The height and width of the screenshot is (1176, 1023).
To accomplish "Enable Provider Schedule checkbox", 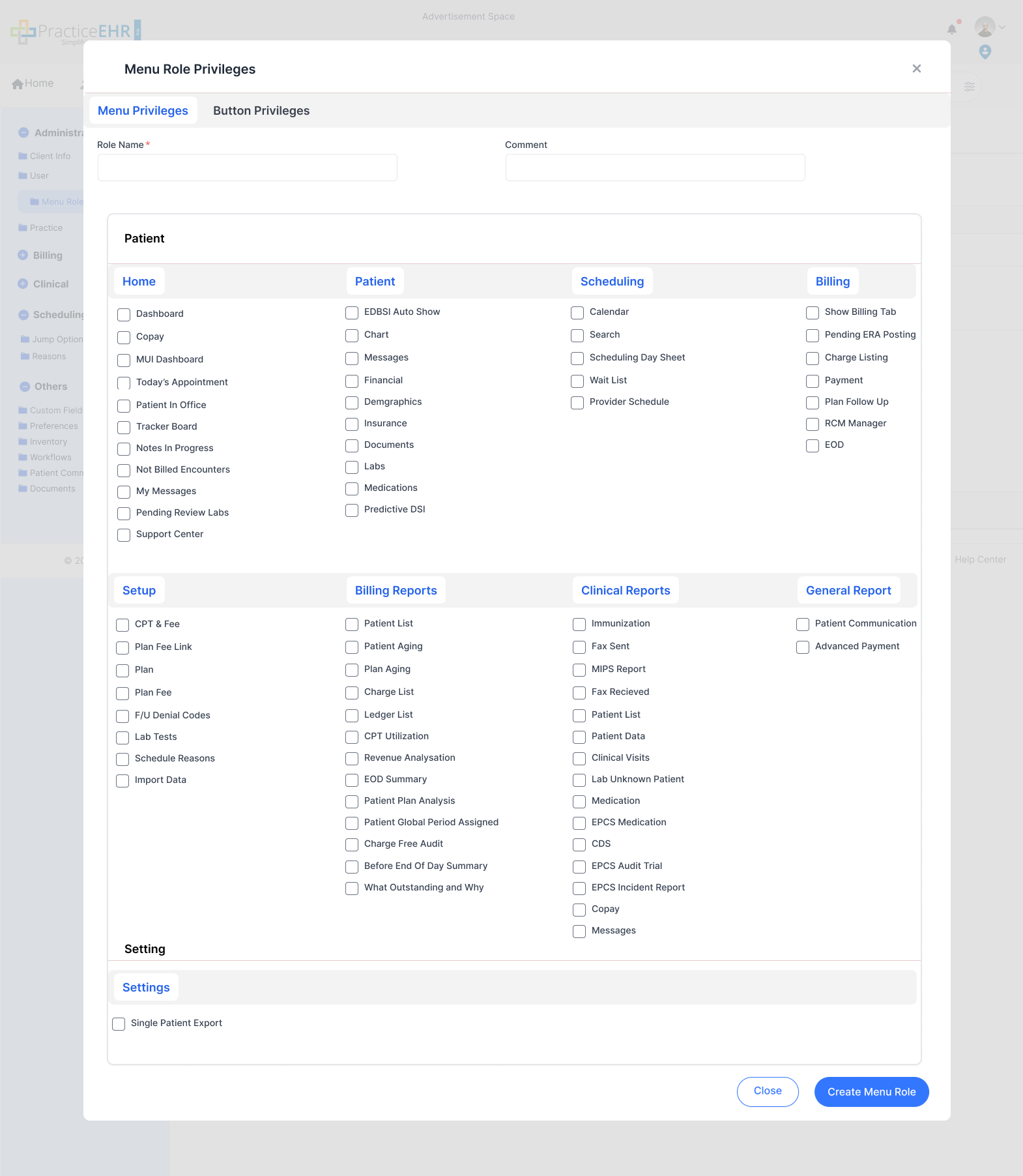I will coord(577,403).
